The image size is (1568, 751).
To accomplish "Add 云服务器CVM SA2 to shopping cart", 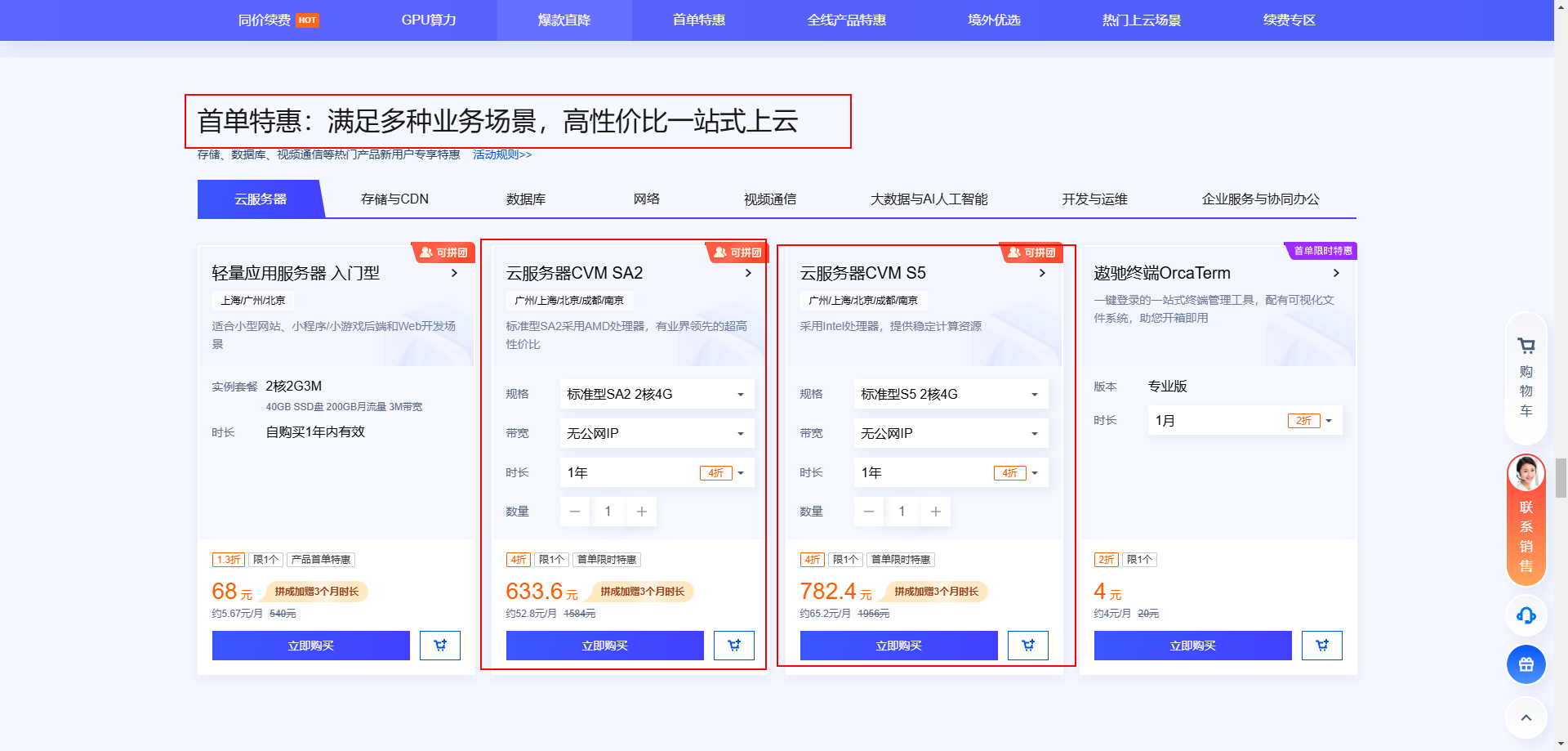I will [x=734, y=646].
